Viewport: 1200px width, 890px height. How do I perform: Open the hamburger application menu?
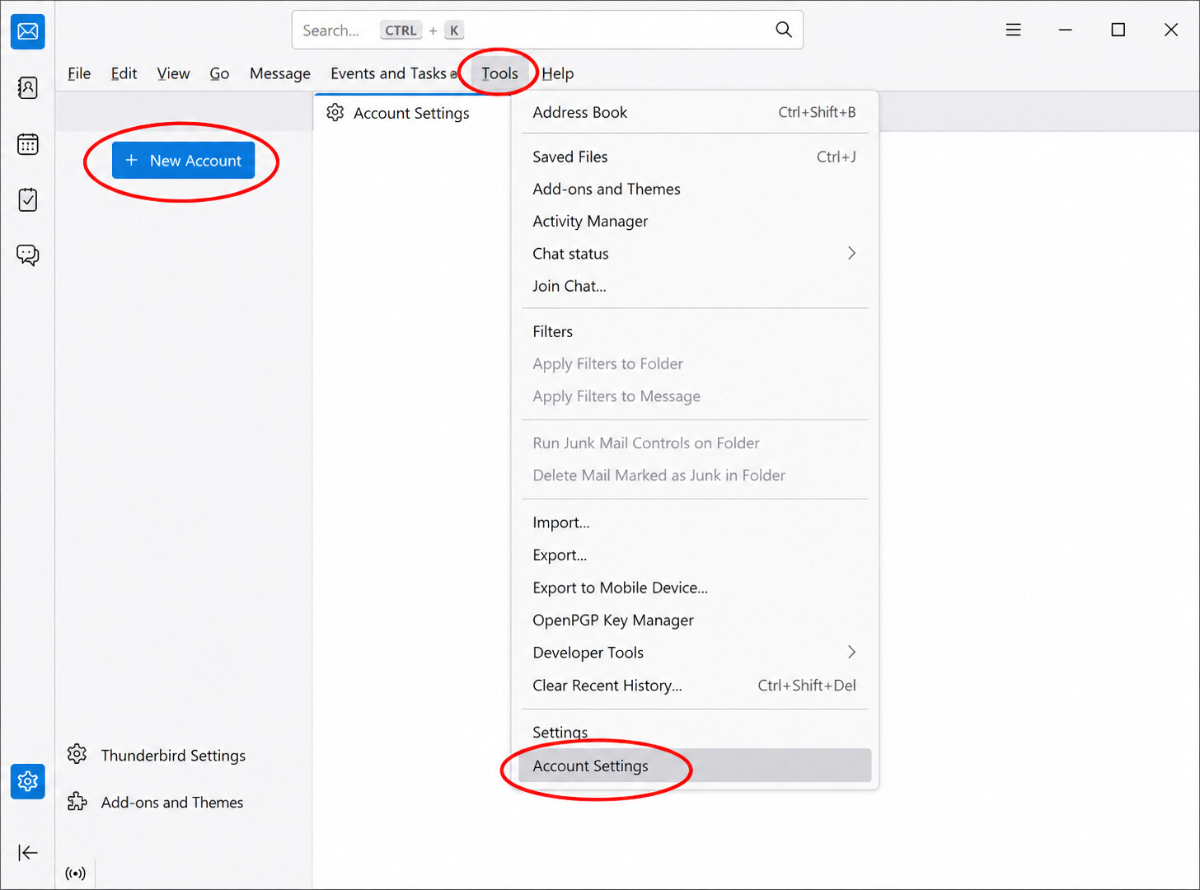pyautogui.click(x=1013, y=30)
